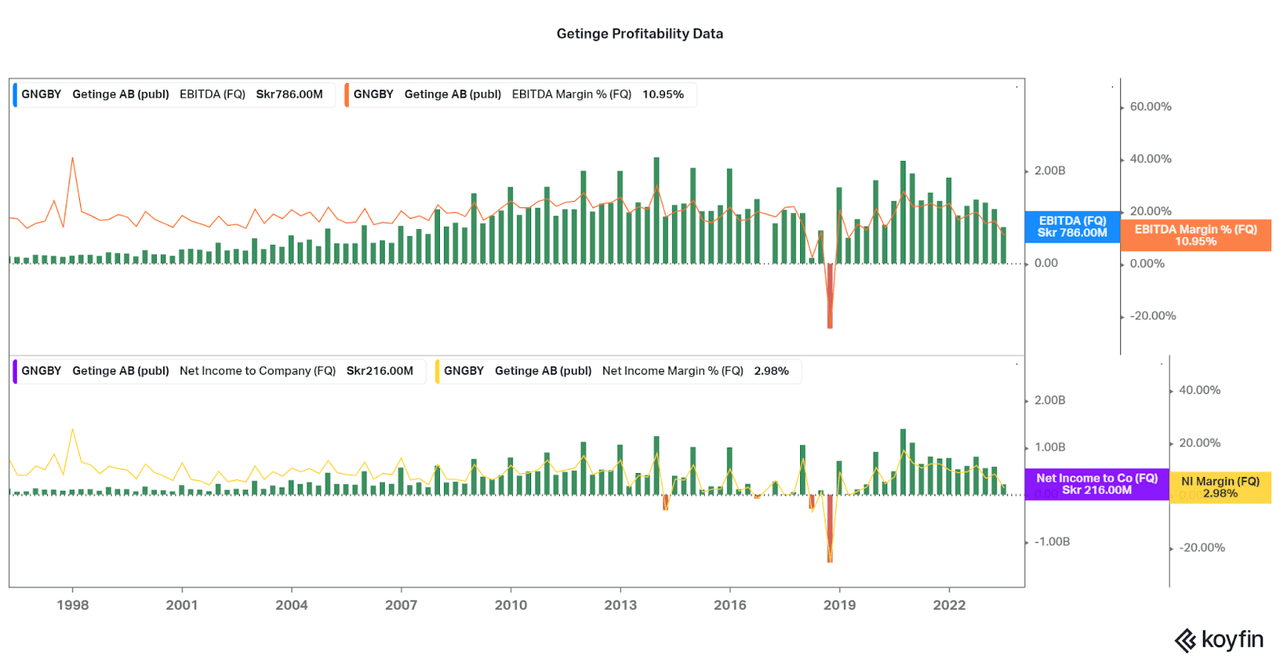Click the yellow Net Income Margin legend marker

[x=437, y=371]
